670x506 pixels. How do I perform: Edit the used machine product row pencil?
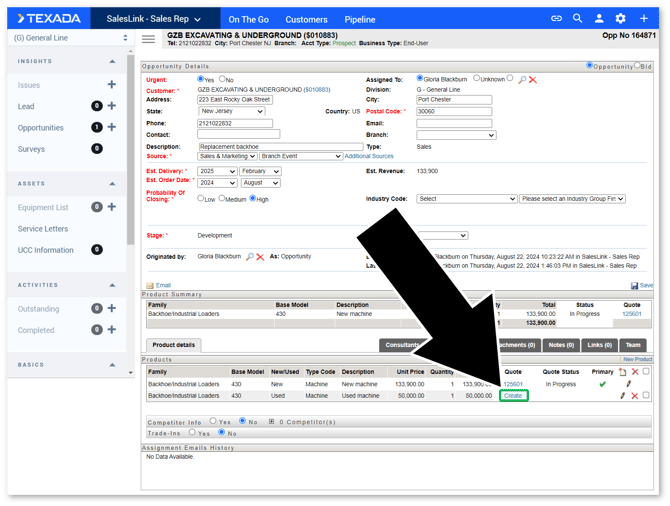[622, 396]
